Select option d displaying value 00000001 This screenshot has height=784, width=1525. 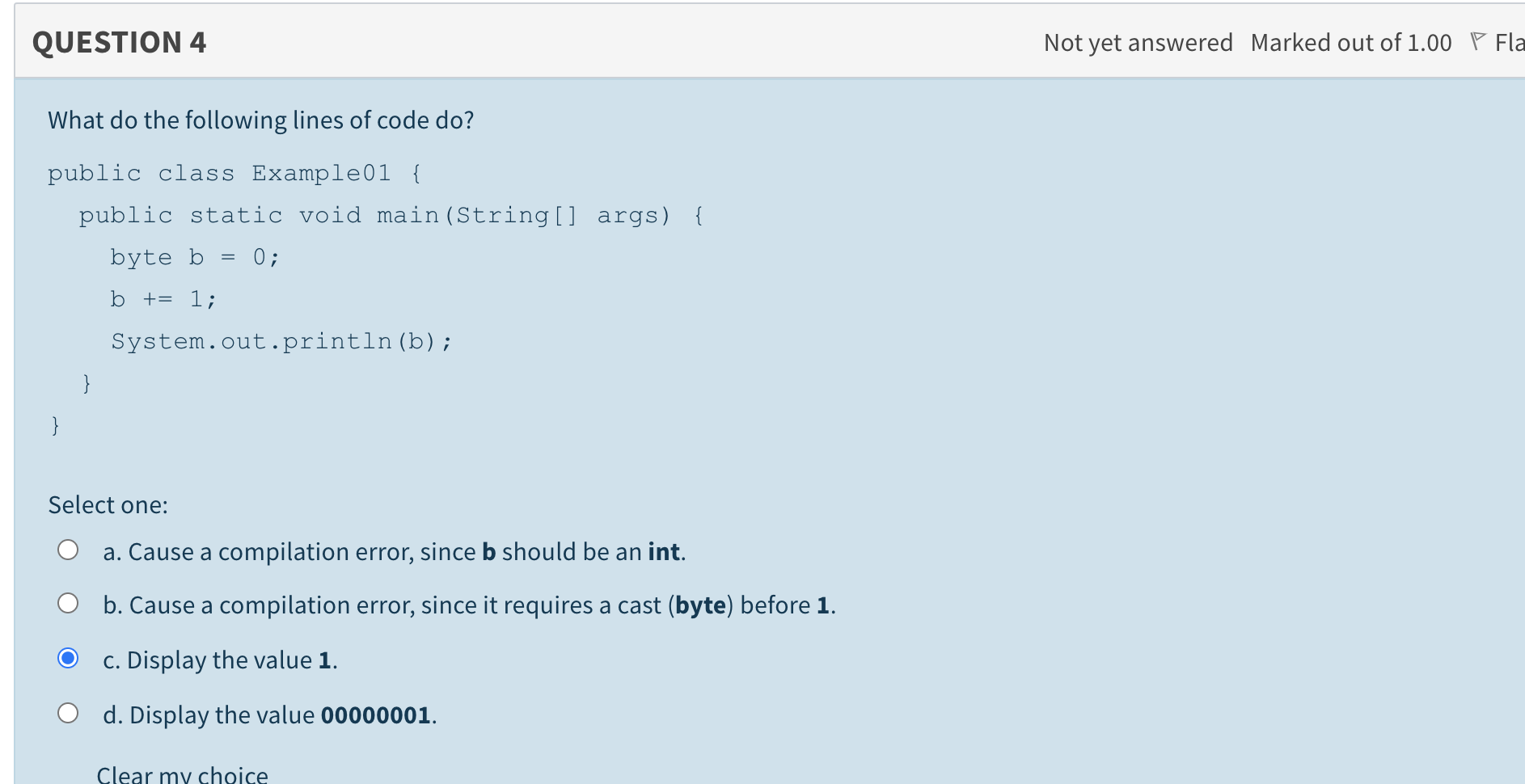pos(69,712)
